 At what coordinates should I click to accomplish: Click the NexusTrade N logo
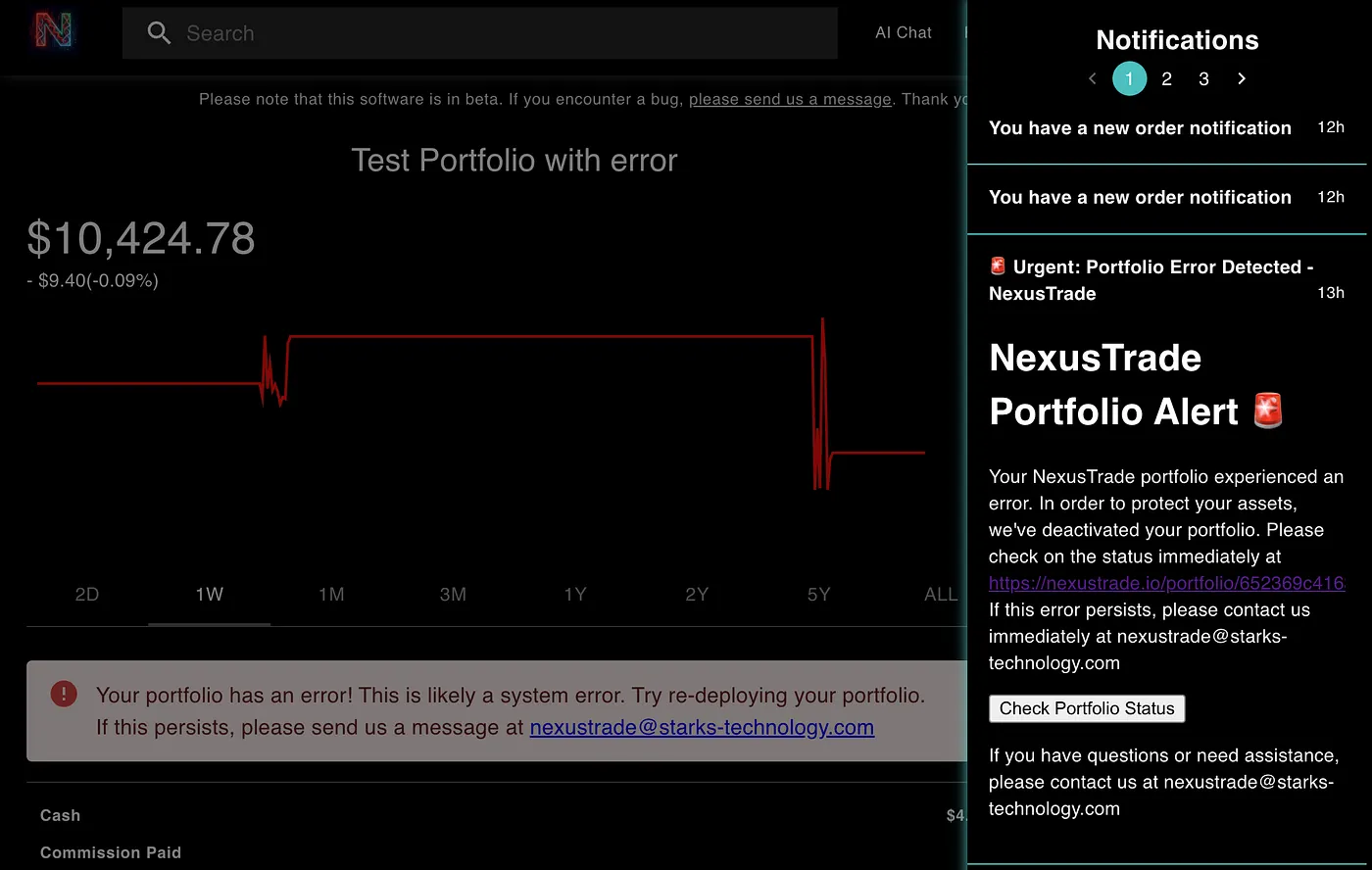pos(53,30)
